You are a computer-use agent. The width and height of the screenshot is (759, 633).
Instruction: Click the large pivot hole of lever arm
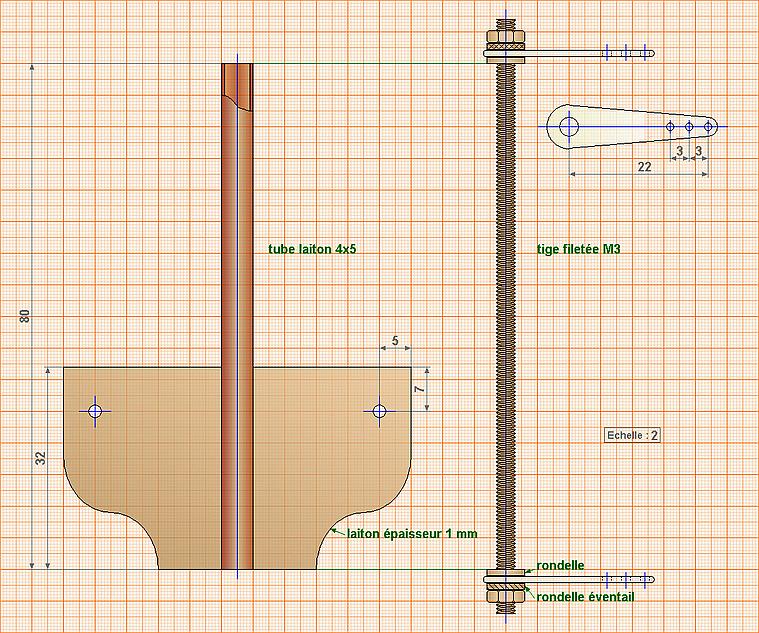coord(569,126)
